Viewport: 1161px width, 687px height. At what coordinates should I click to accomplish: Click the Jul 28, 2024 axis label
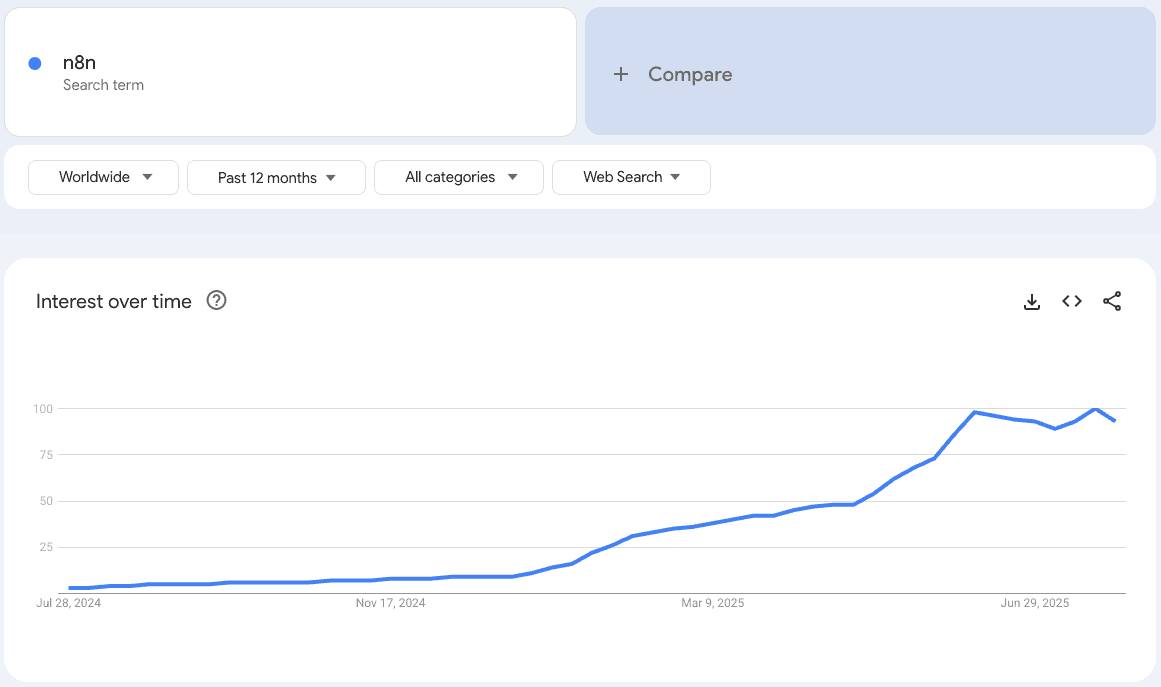tap(69, 603)
